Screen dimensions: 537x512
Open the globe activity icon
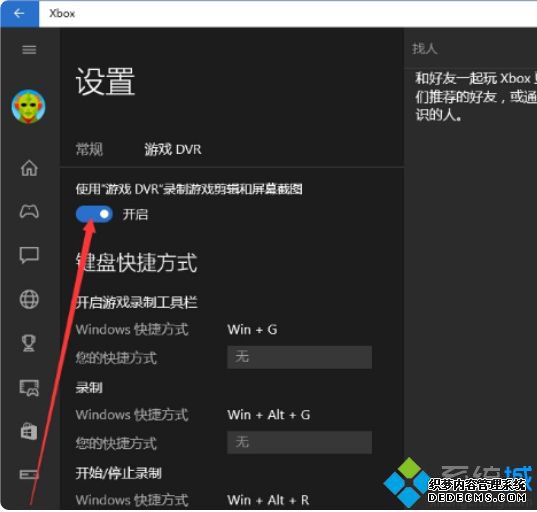coord(29,299)
